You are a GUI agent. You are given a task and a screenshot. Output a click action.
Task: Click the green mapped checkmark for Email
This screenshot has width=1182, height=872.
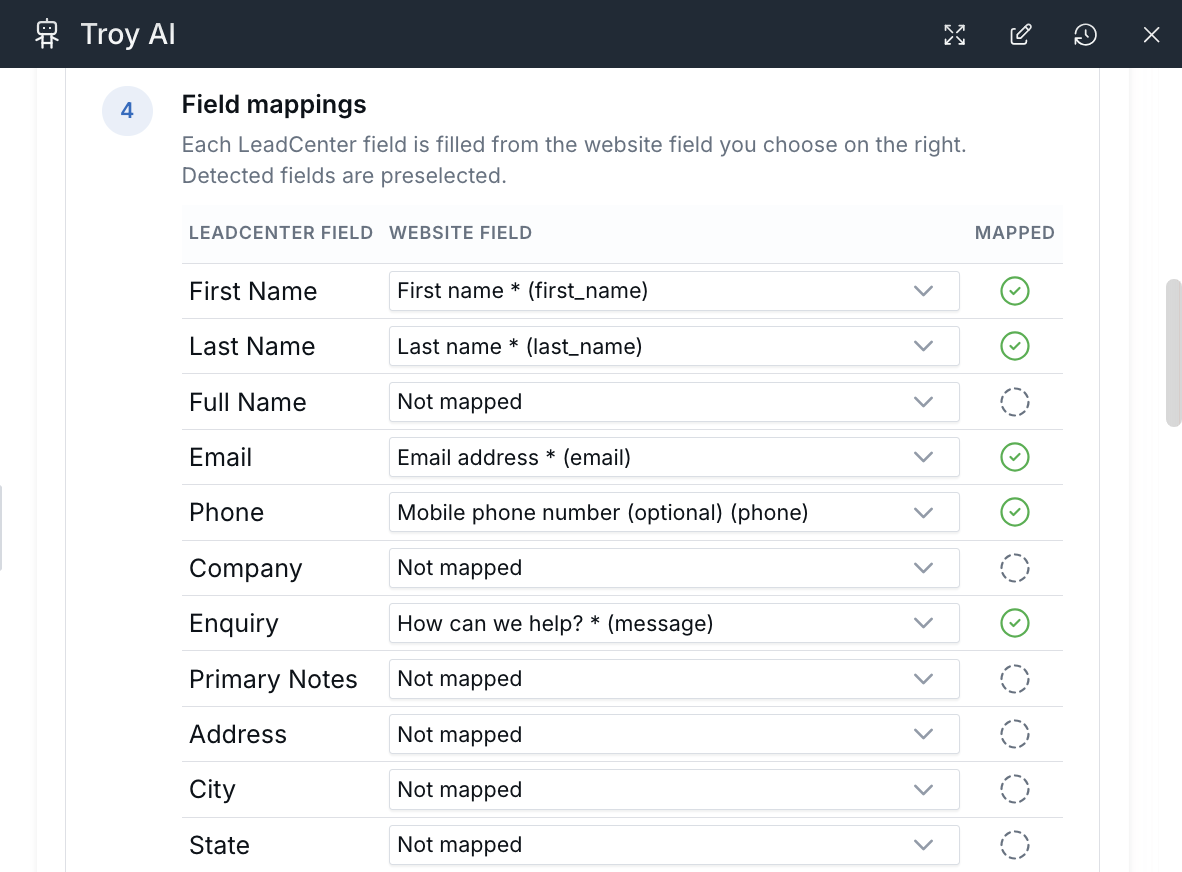click(x=1015, y=457)
